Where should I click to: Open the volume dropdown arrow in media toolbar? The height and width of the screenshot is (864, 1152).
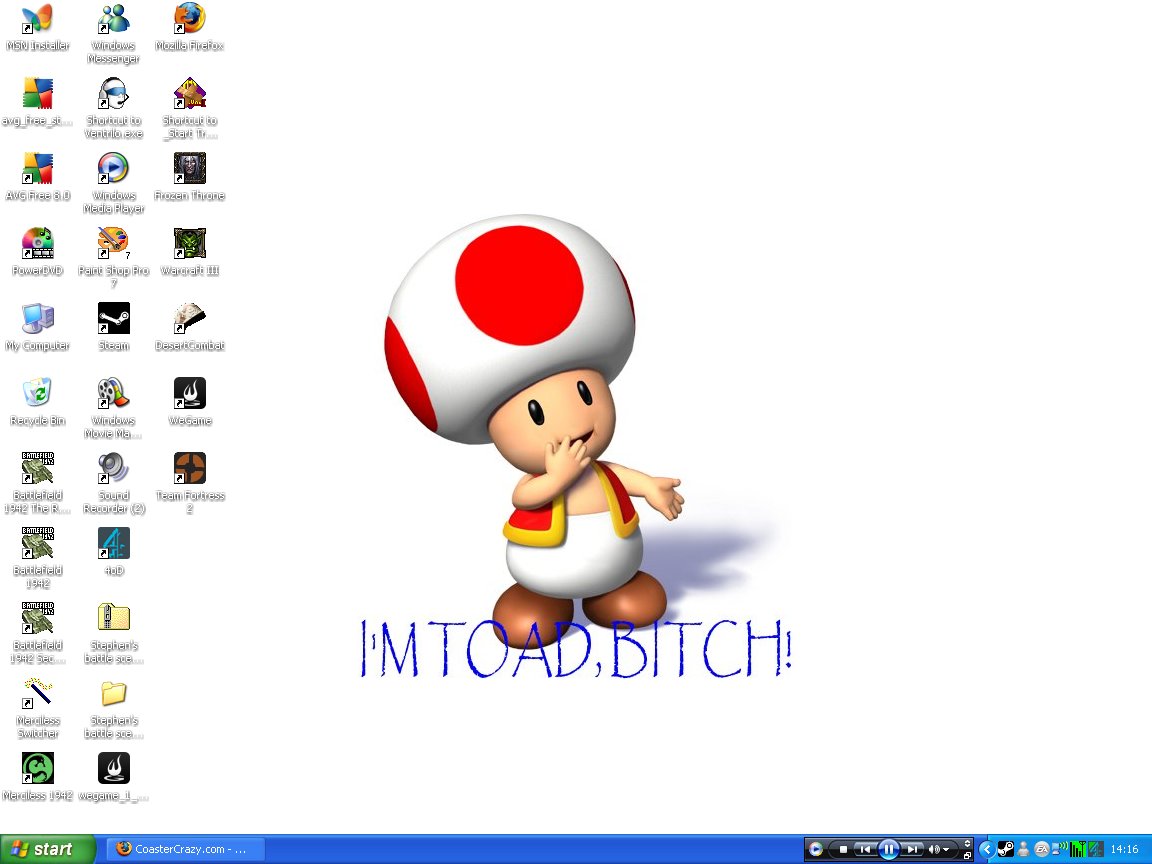coord(946,850)
